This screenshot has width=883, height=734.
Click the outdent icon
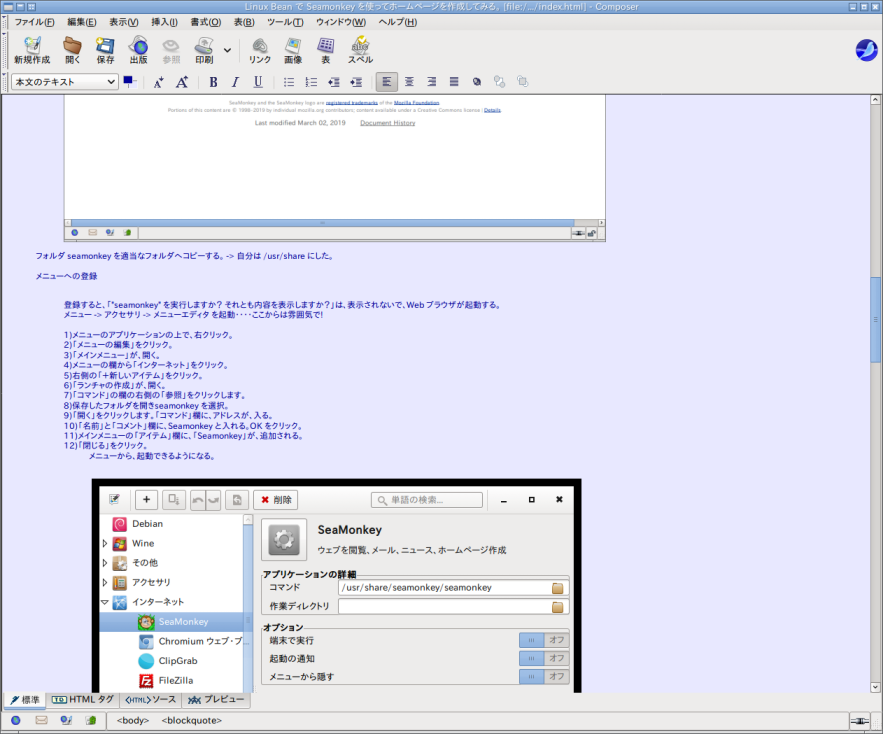(334, 82)
